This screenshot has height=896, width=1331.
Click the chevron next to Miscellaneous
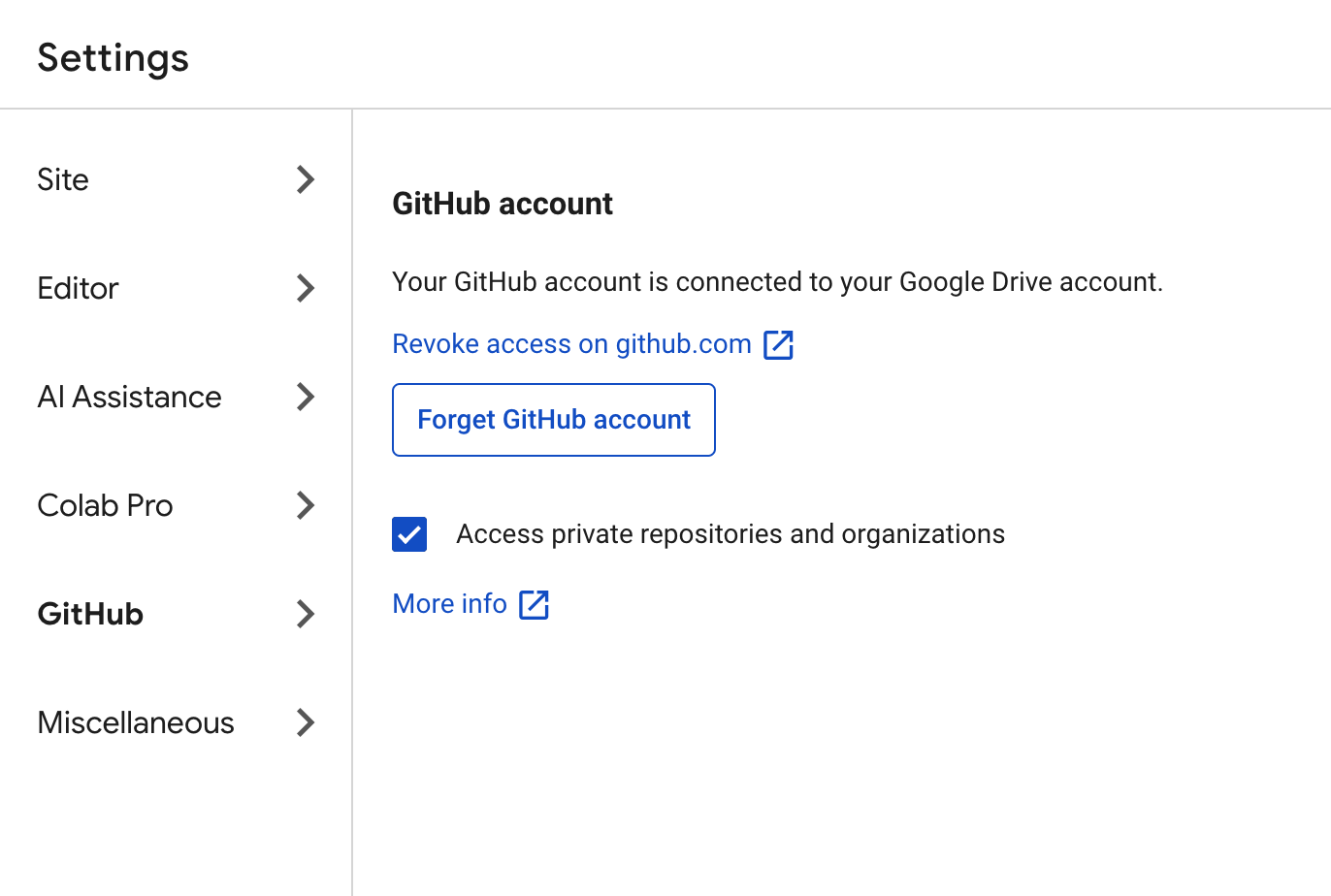[x=306, y=722]
